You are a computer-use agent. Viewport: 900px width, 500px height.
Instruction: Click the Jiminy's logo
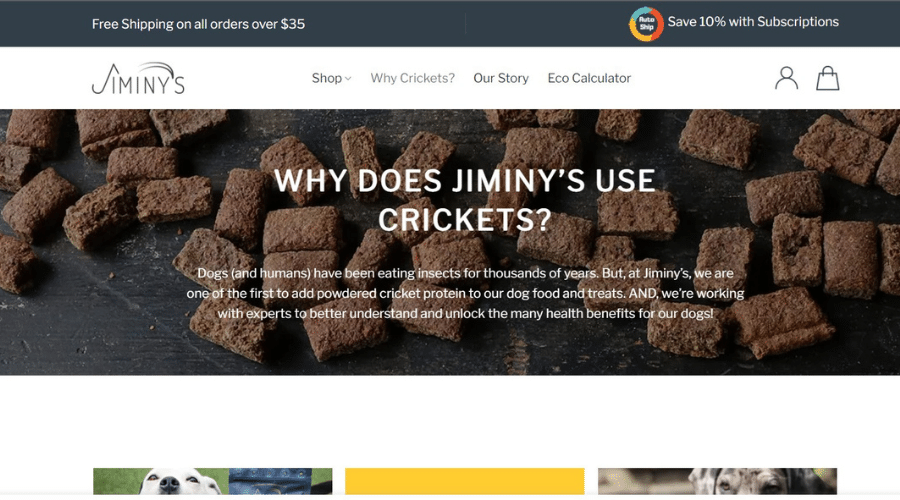(x=138, y=78)
